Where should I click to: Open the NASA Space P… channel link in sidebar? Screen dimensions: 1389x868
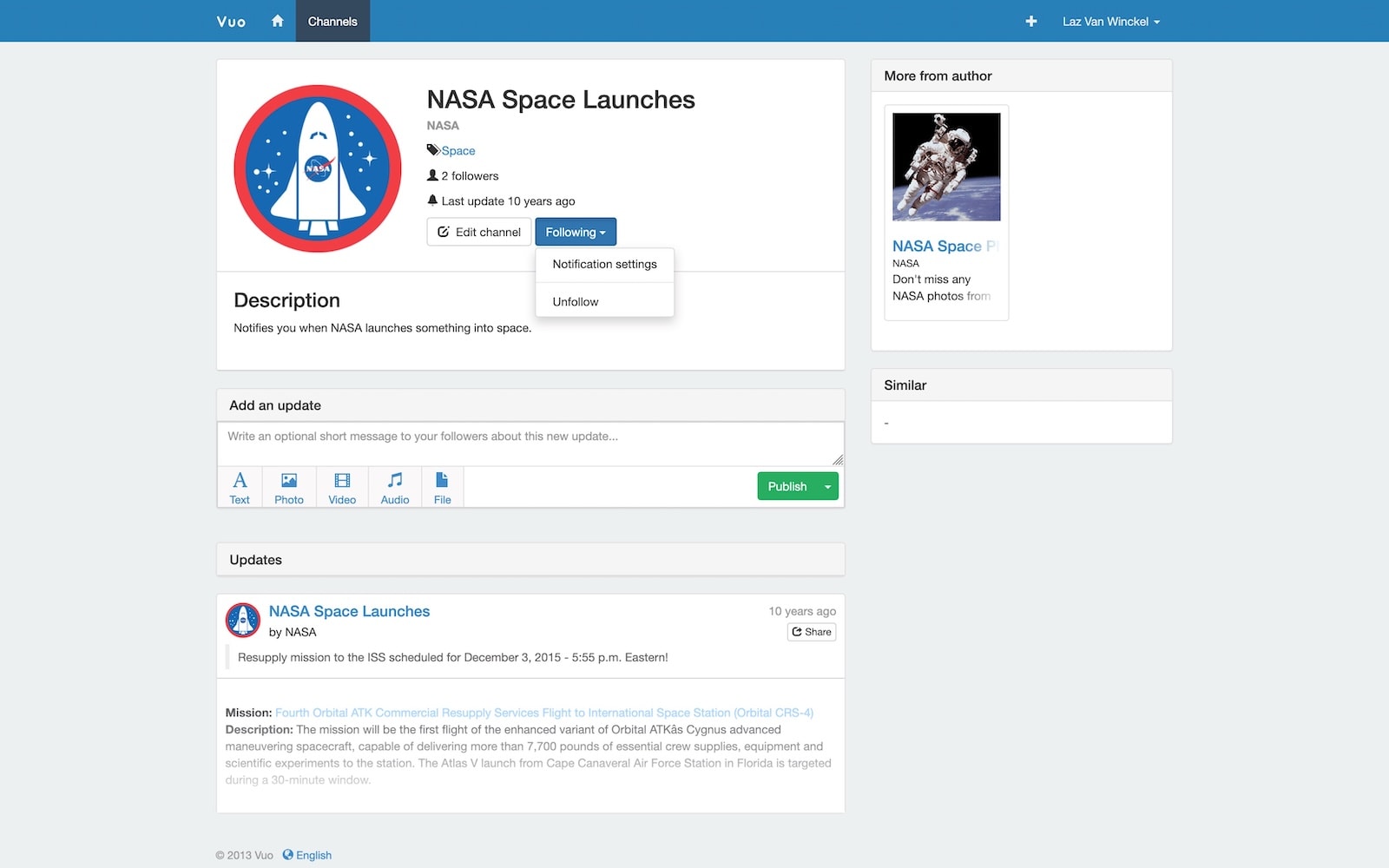(945, 247)
